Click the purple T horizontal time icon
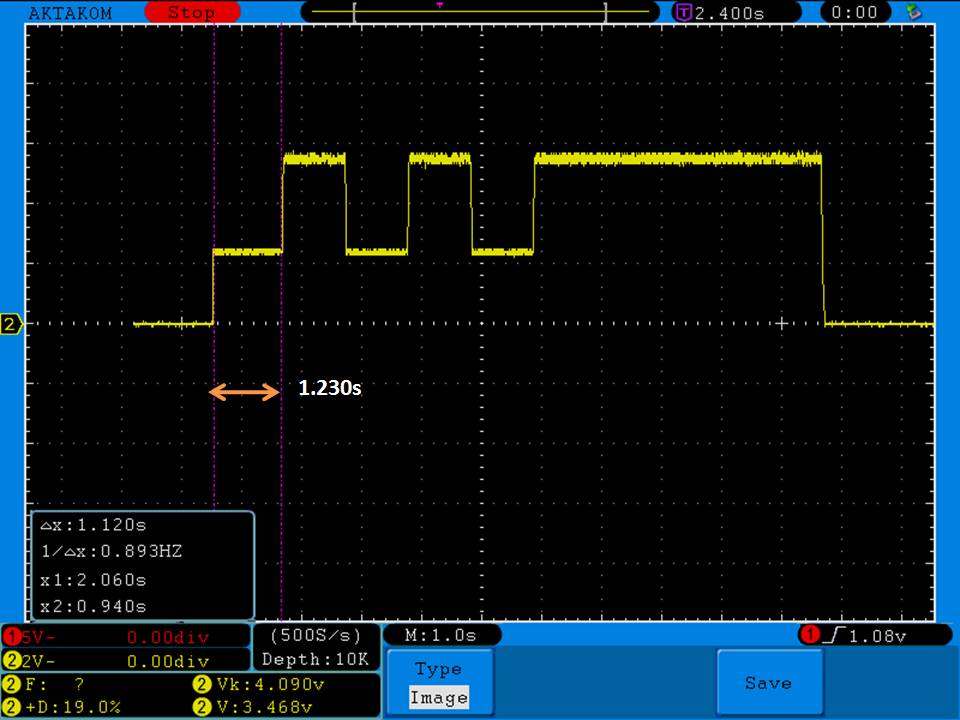The width and height of the screenshot is (960, 720). pos(684,13)
